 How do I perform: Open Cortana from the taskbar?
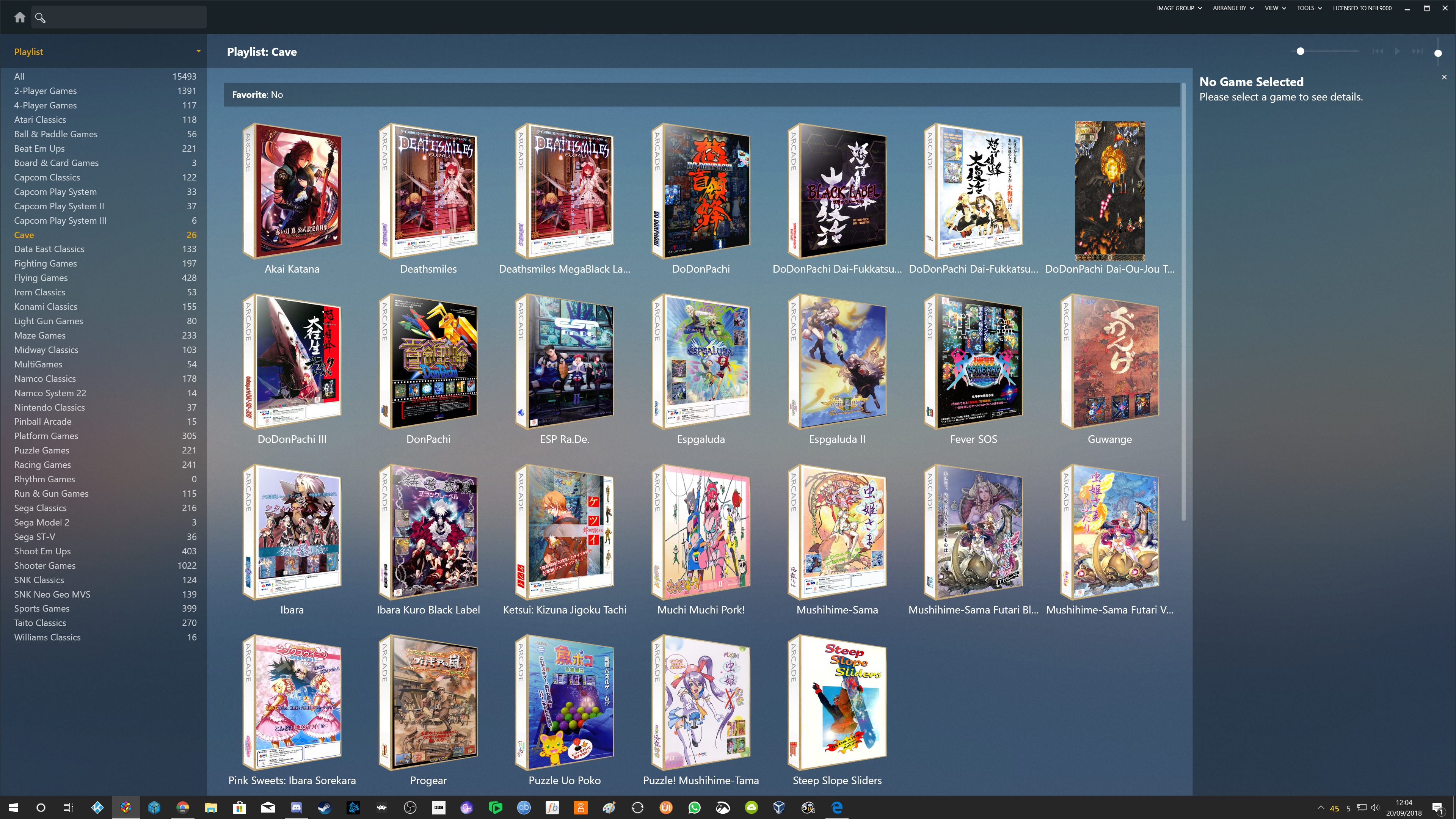(x=41, y=808)
